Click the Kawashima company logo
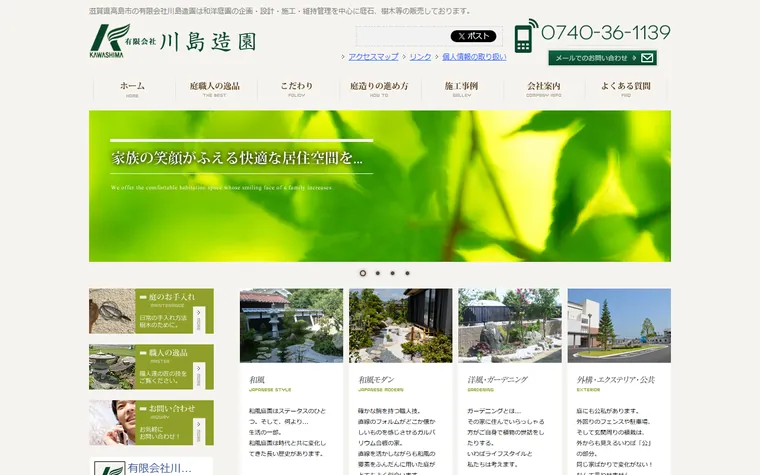This screenshot has width=760, height=475. 173,41
